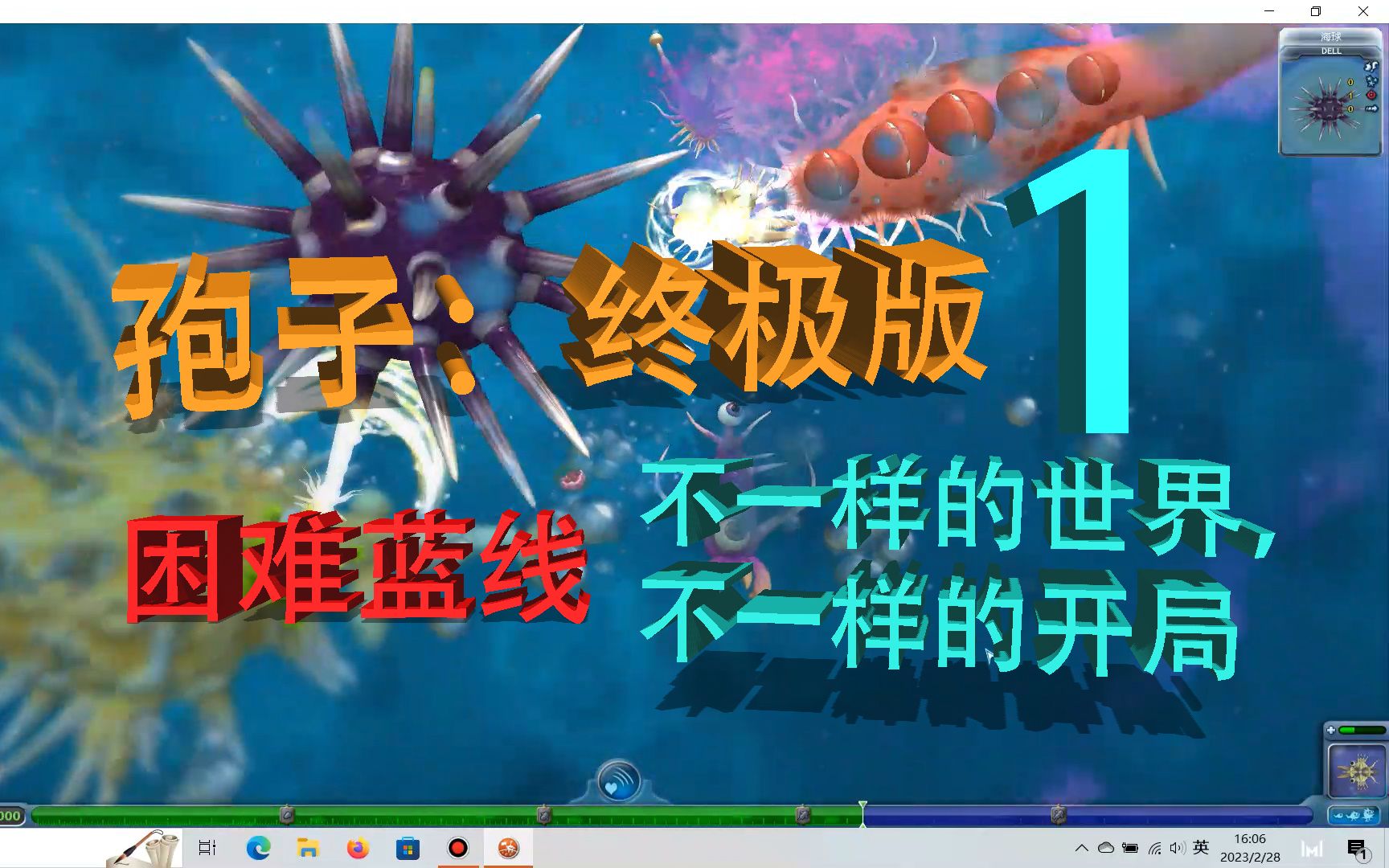Image resolution: width=1389 pixels, height=868 pixels.
Task: Restore down the window
Action: click(x=1316, y=11)
